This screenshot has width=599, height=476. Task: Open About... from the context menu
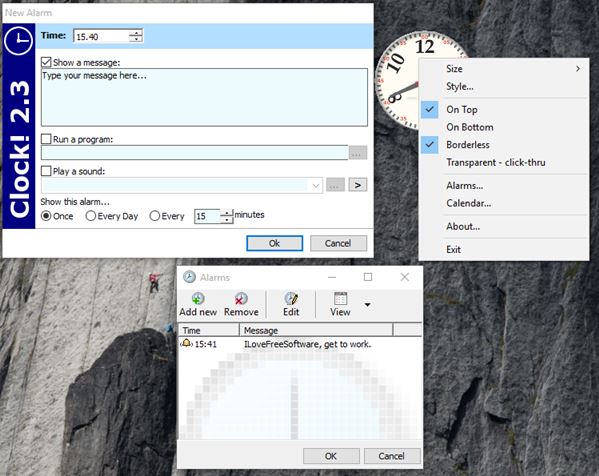click(x=504, y=227)
